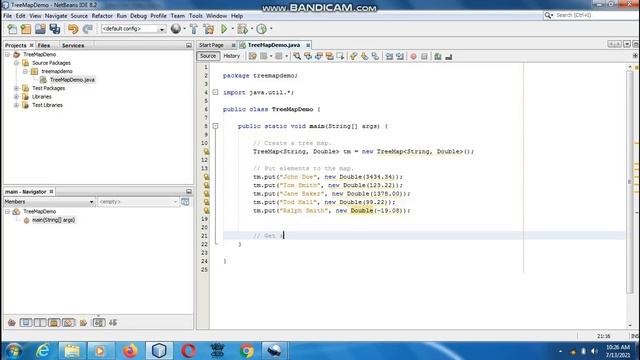This screenshot has height=360, width=640.
Task: Open the empty filter combo in Navigator
Action: pos(138,202)
